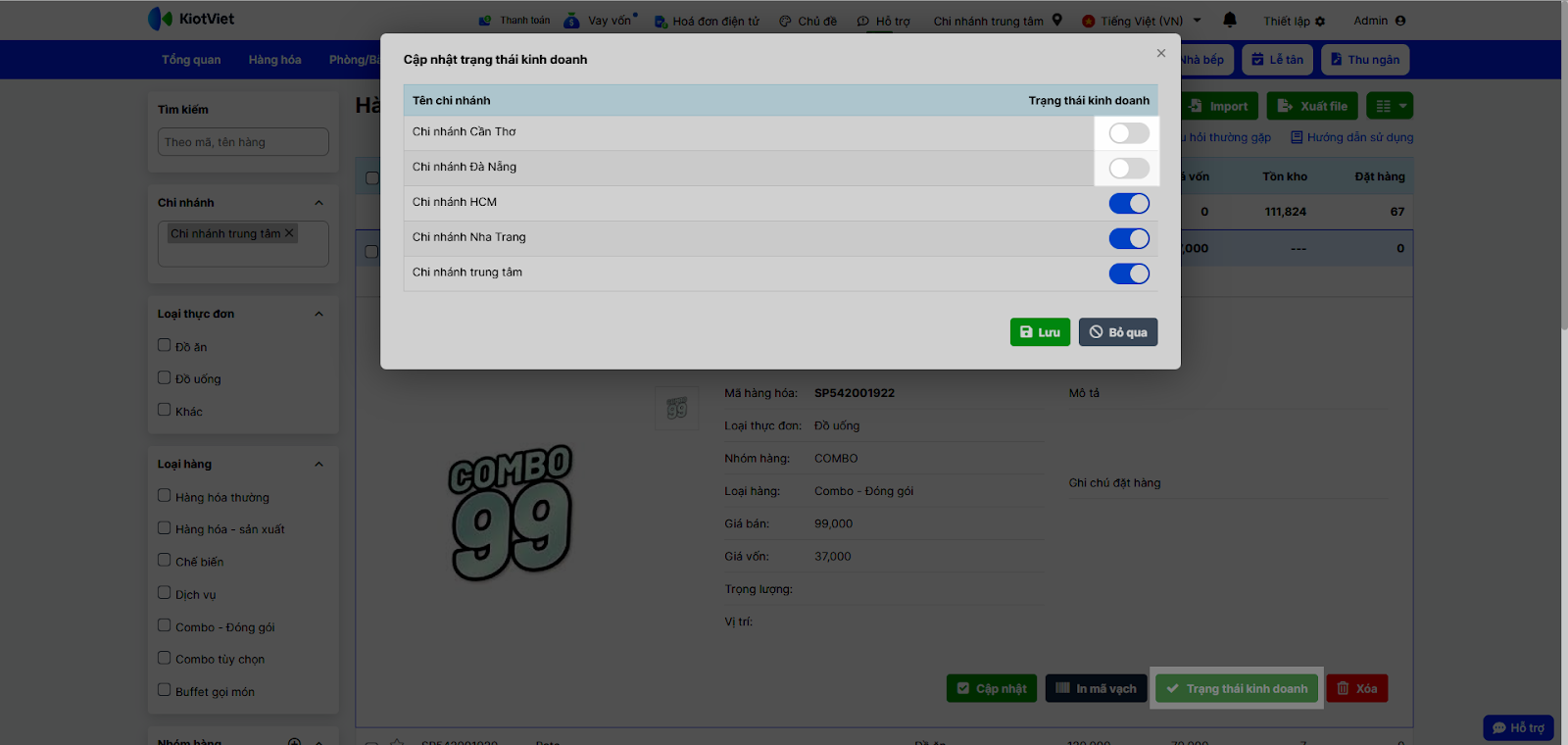Check the Combo tùy chọn checkbox
This screenshot has width=1568, height=745.
(165, 658)
